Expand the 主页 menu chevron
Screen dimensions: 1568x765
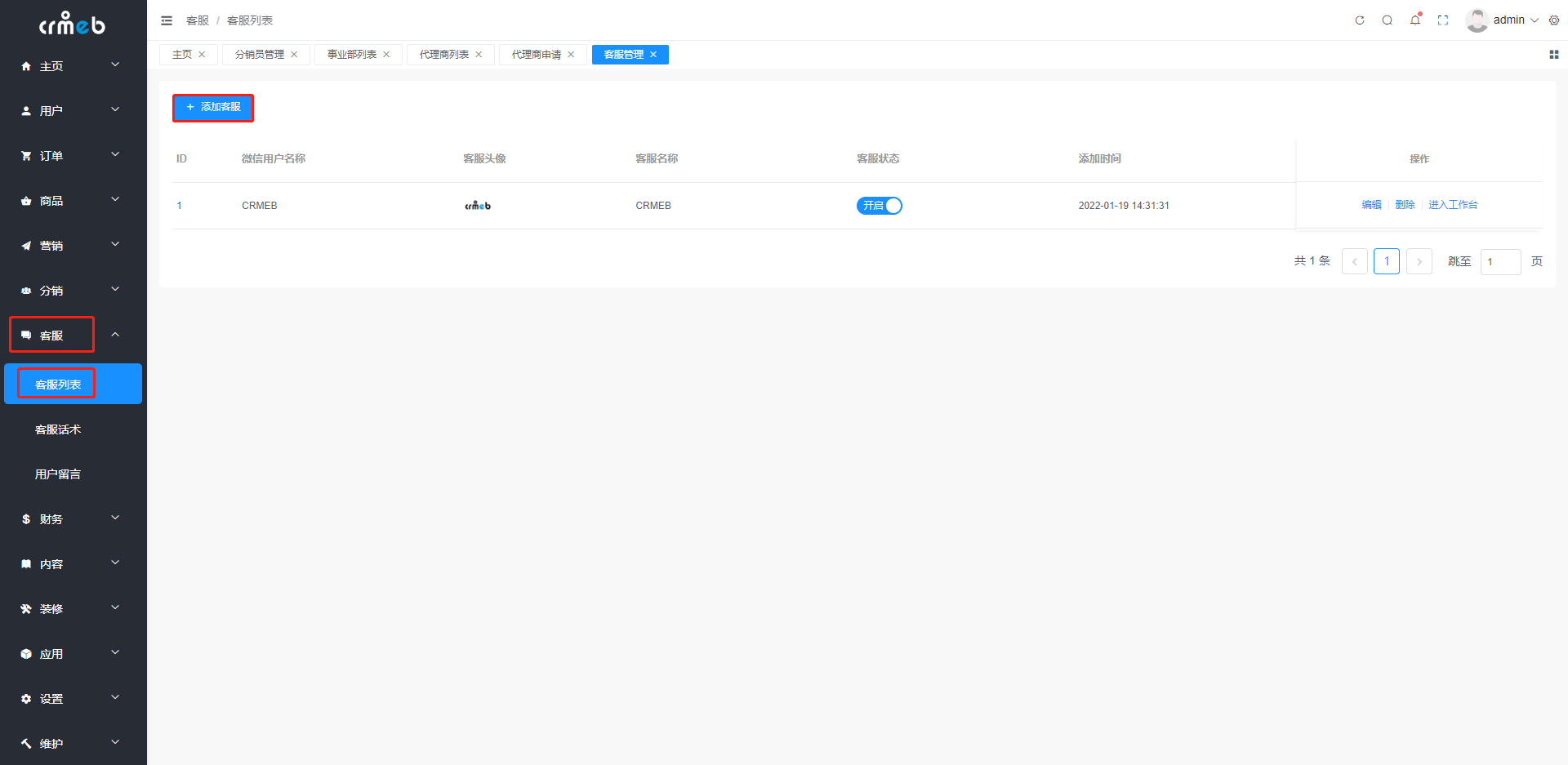pos(115,64)
